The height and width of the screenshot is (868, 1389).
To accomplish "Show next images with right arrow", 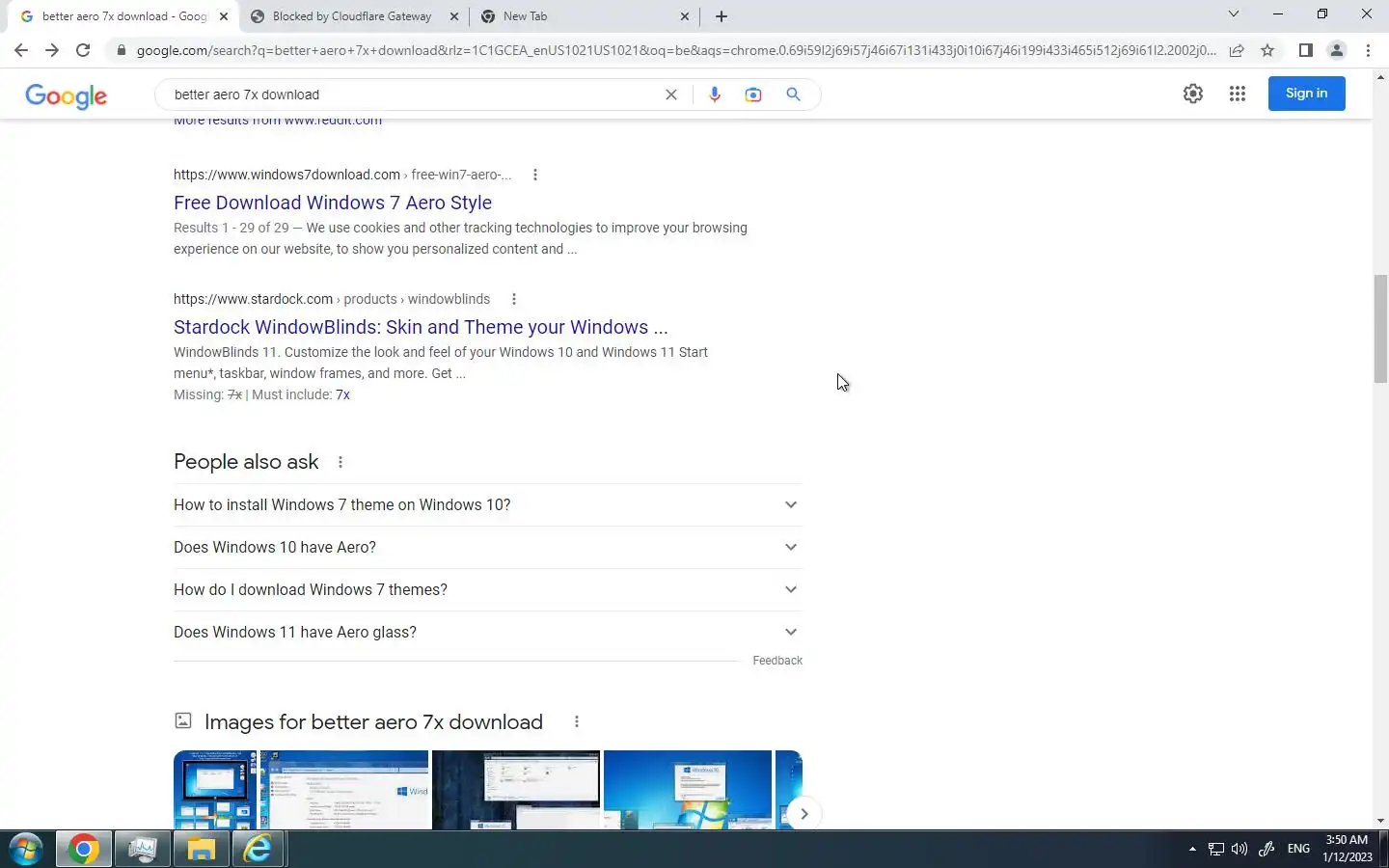I will (803, 813).
